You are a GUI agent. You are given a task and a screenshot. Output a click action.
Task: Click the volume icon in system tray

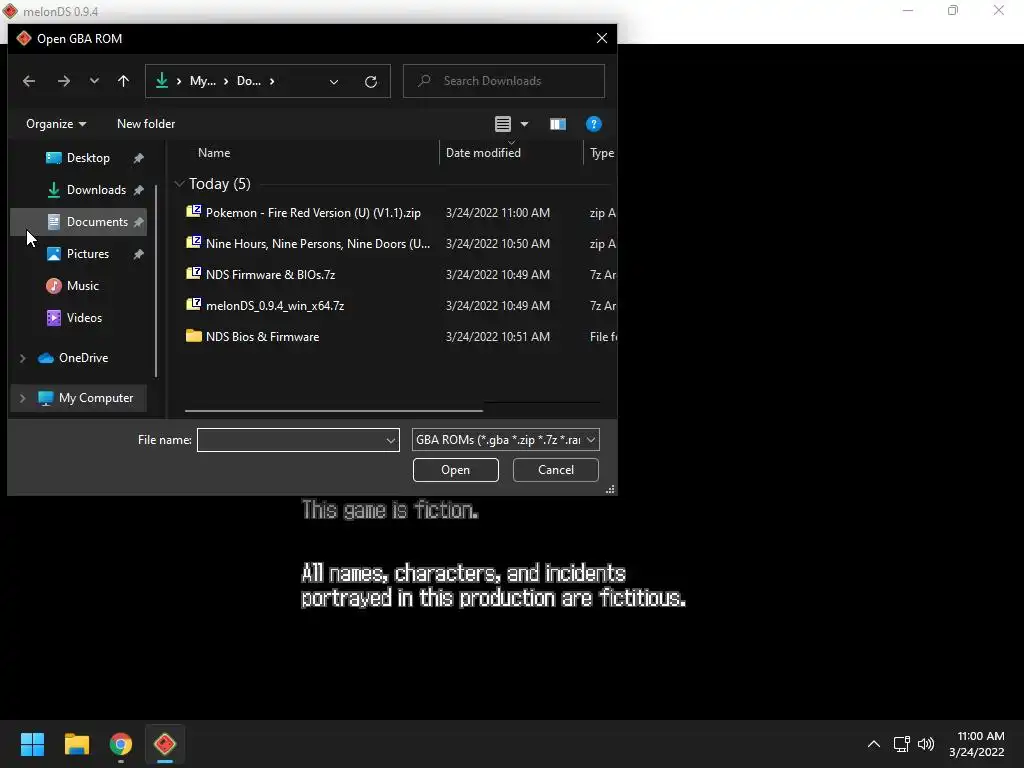(x=926, y=744)
